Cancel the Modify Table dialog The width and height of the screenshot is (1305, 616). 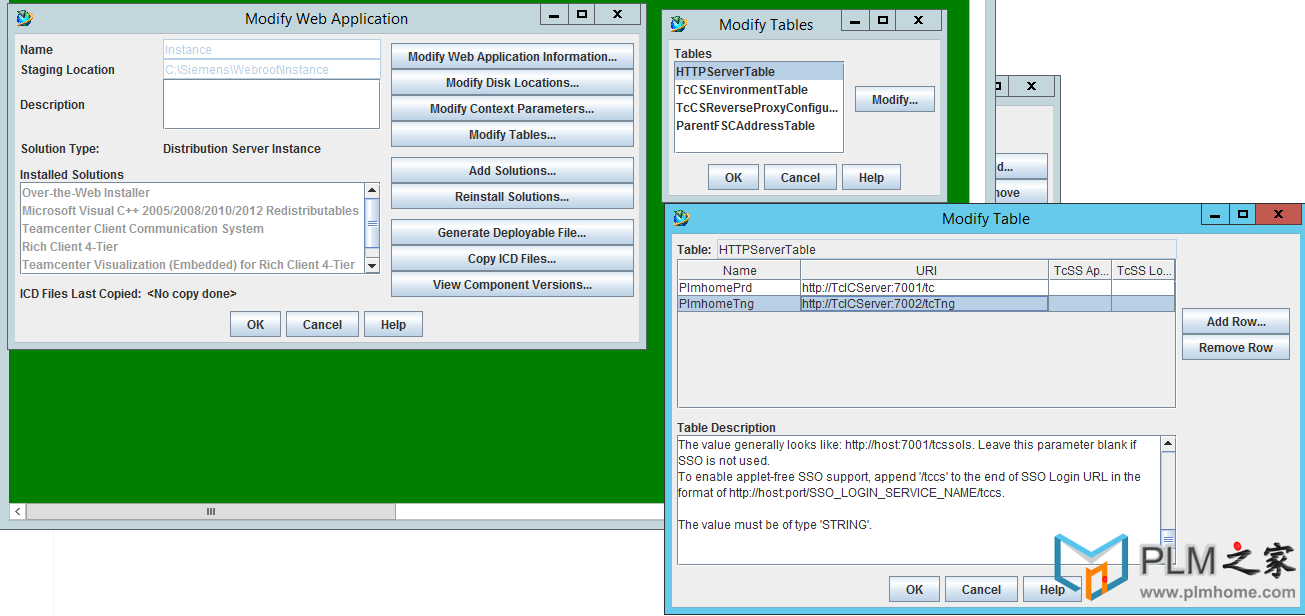(981, 590)
